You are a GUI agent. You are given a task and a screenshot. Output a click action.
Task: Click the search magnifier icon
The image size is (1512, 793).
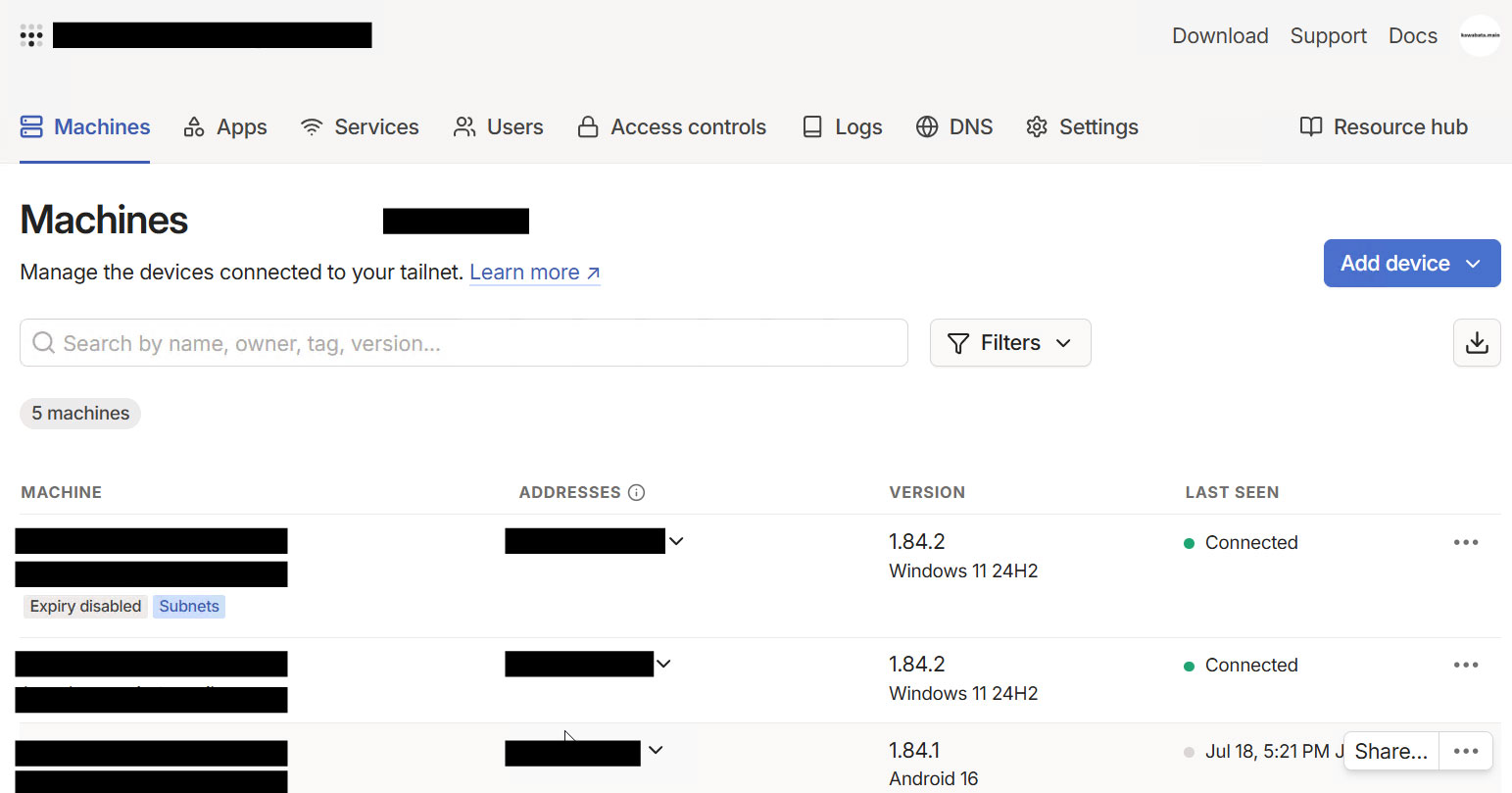(43, 343)
